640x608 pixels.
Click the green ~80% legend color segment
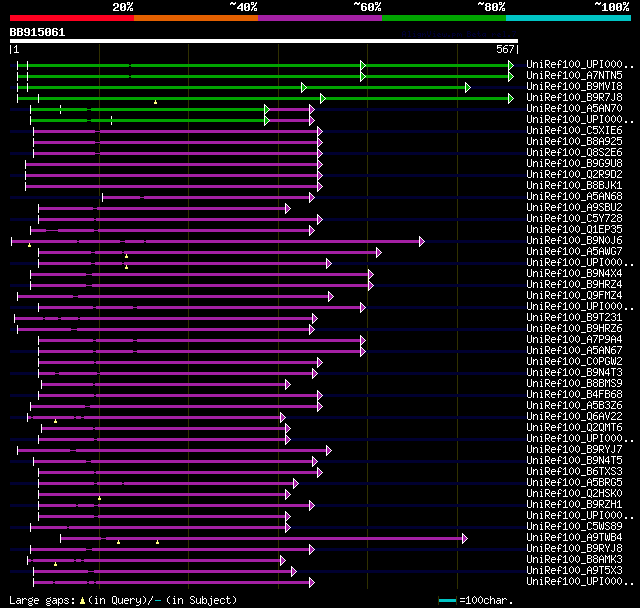(x=444, y=18)
